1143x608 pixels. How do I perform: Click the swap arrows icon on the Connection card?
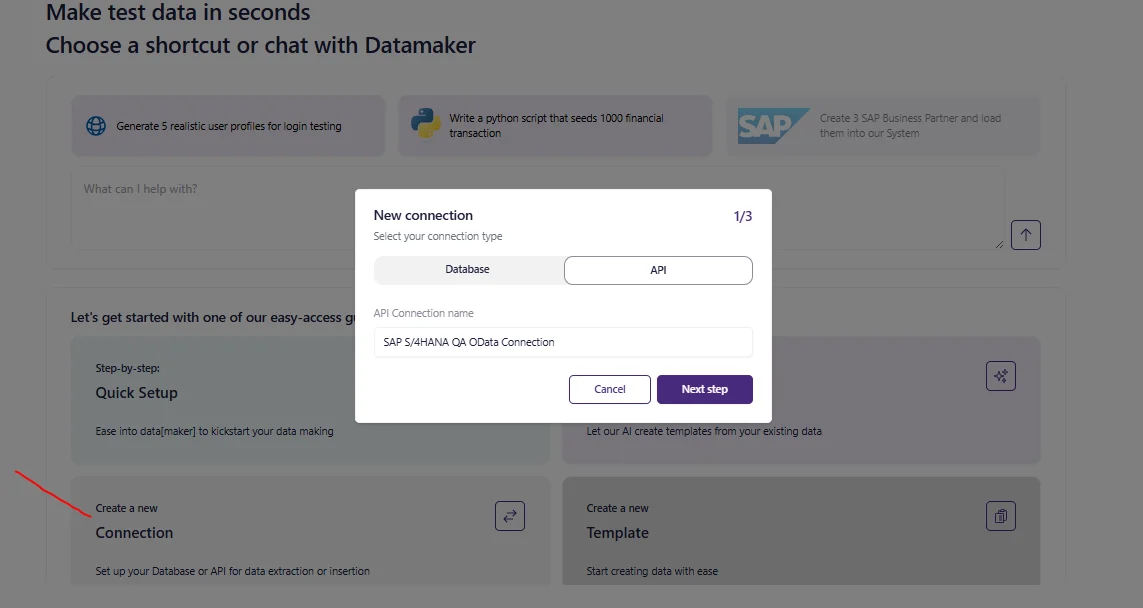tap(509, 516)
